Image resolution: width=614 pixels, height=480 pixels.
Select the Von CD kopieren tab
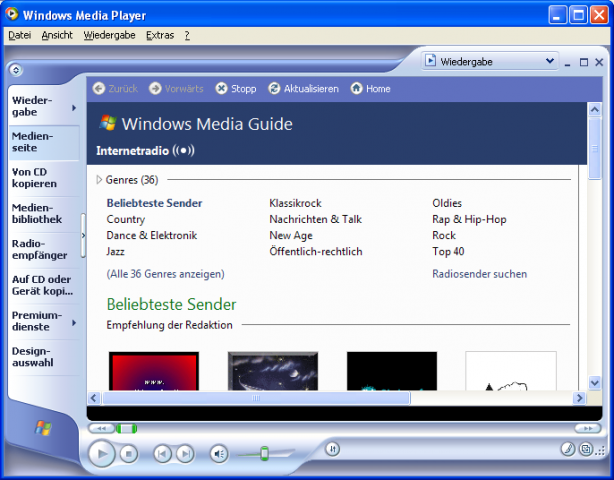click(x=44, y=178)
